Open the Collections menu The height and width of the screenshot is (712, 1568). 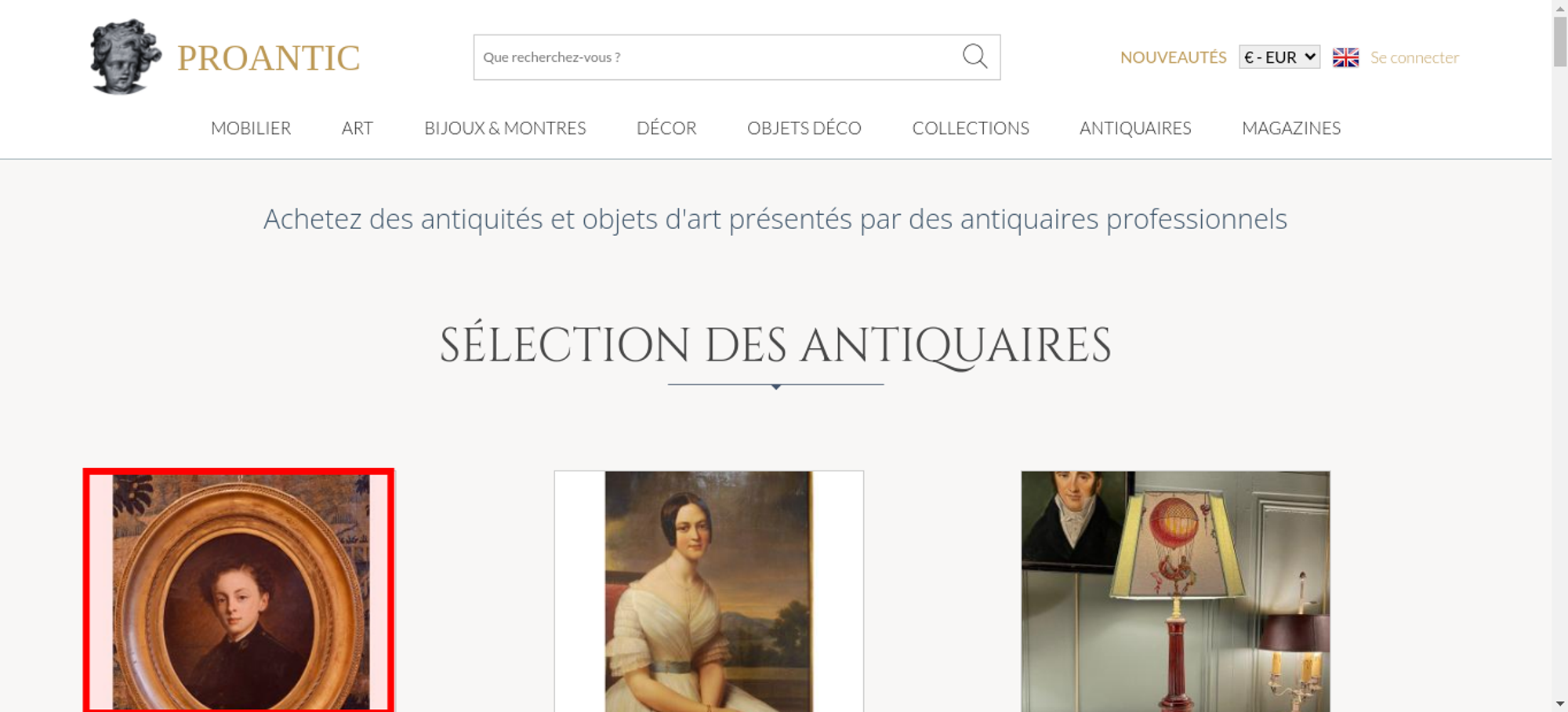[971, 128]
